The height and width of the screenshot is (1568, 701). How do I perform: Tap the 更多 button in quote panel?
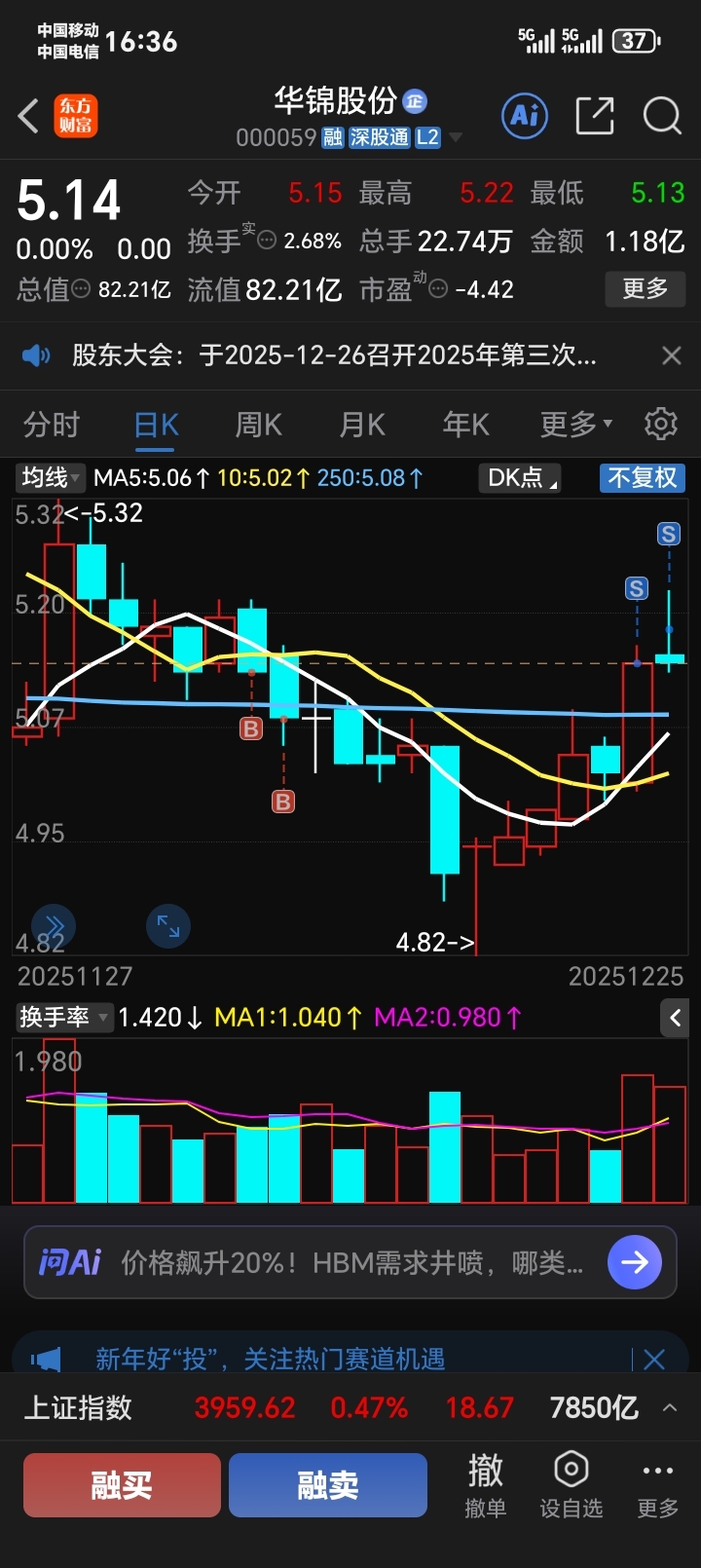point(646,288)
